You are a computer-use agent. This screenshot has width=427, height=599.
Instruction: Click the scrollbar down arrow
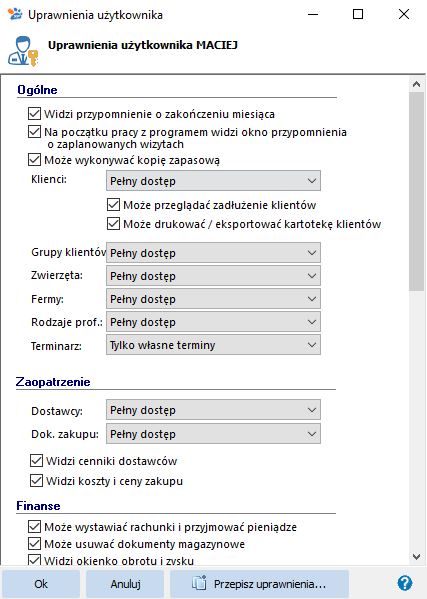417,557
